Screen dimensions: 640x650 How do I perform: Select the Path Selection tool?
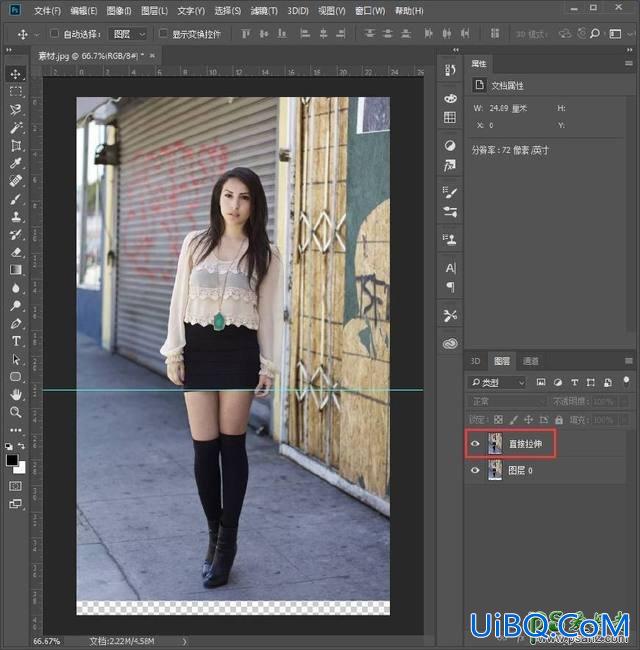pos(16,359)
